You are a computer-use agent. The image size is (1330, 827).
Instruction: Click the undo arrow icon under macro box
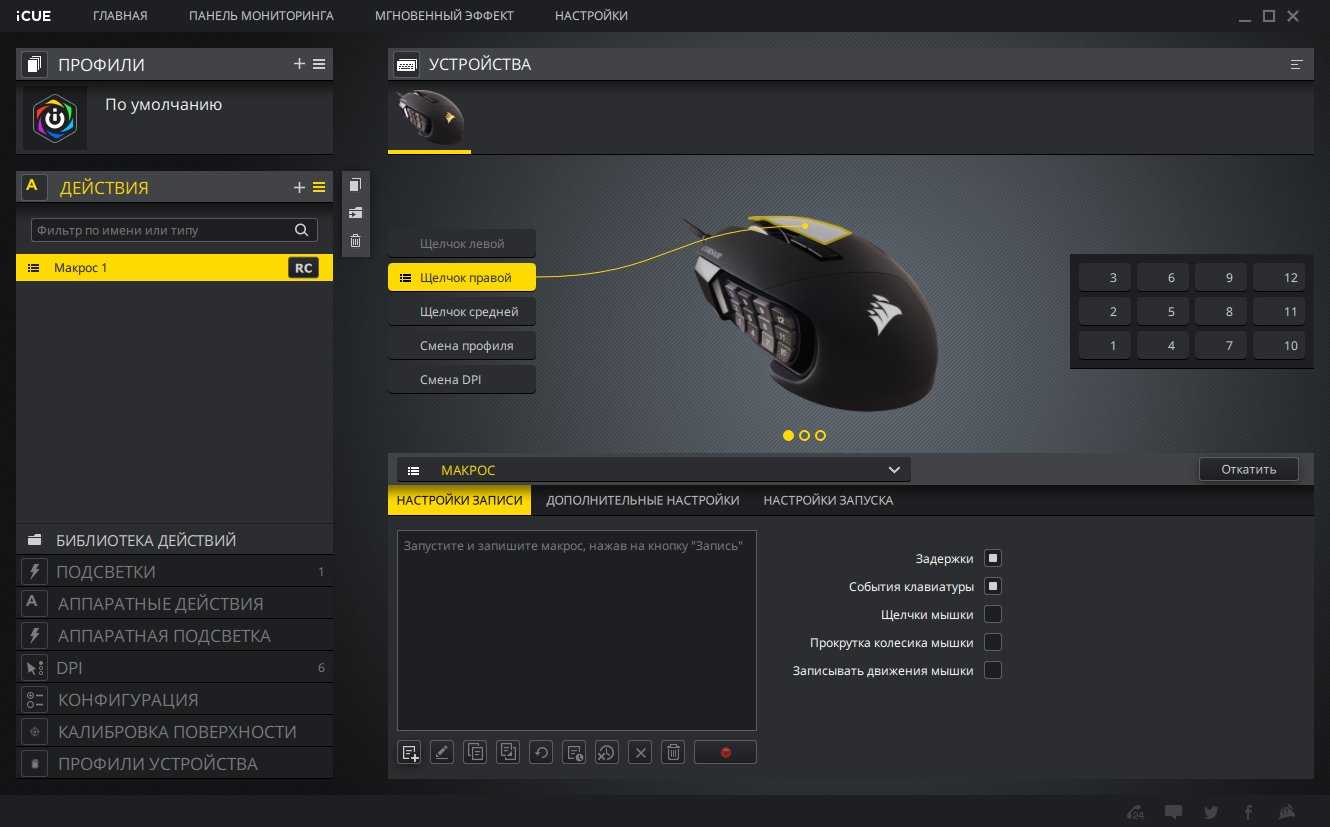[541, 752]
